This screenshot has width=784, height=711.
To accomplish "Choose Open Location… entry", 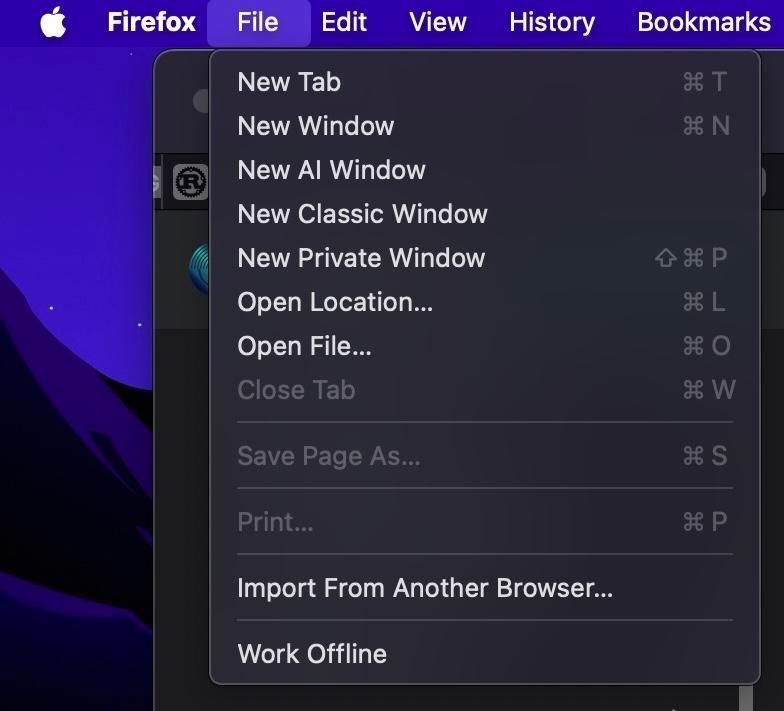I will coord(484,302).
